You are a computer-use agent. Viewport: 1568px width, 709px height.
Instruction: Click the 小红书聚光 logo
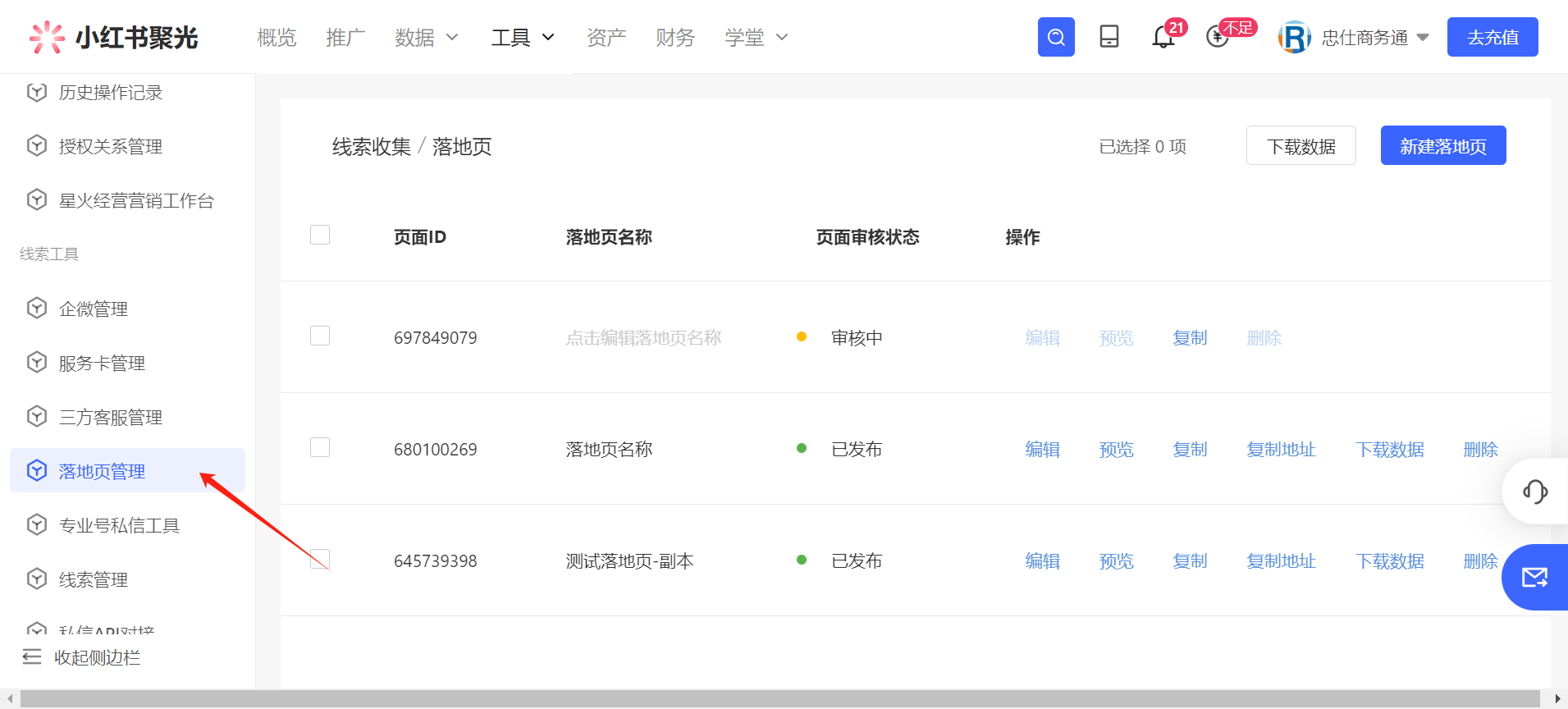point(114,37)
